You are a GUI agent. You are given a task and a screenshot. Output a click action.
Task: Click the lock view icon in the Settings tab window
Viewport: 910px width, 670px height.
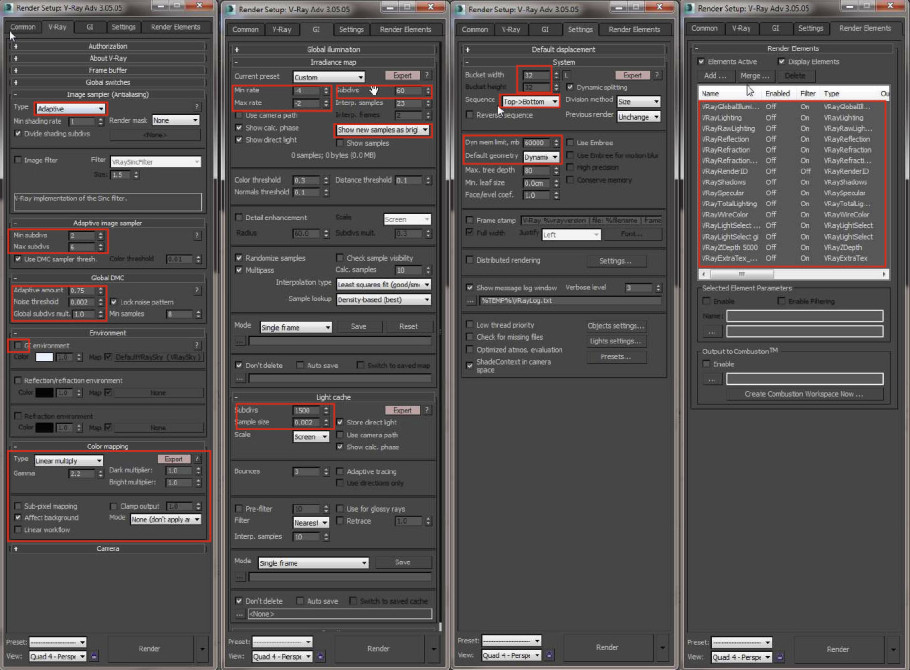tap(550, 655)
